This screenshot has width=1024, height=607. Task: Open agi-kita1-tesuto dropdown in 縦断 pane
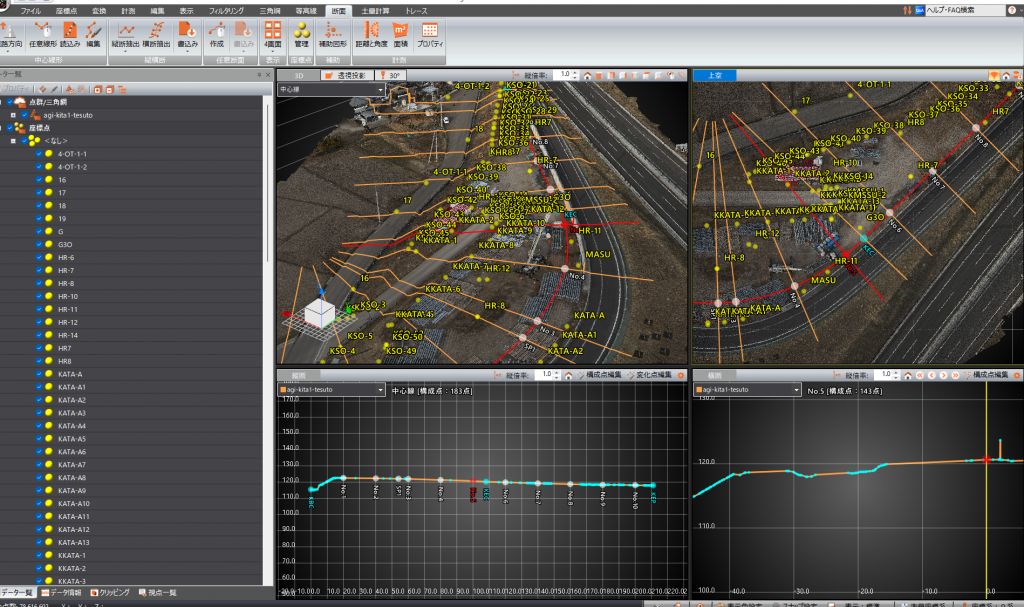coord(332,389)
